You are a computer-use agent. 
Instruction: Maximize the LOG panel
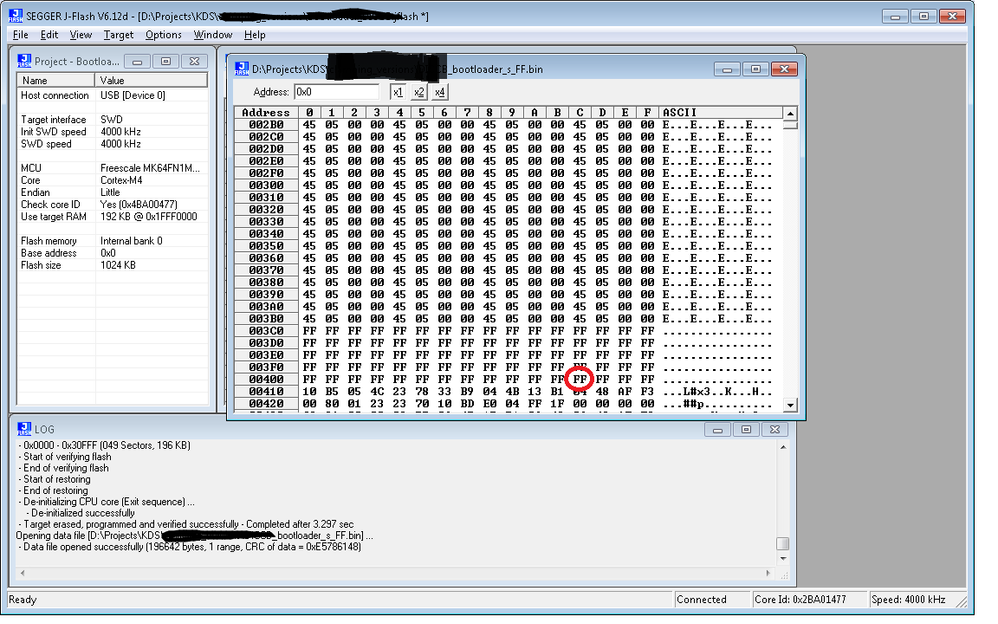click(746, 430)
